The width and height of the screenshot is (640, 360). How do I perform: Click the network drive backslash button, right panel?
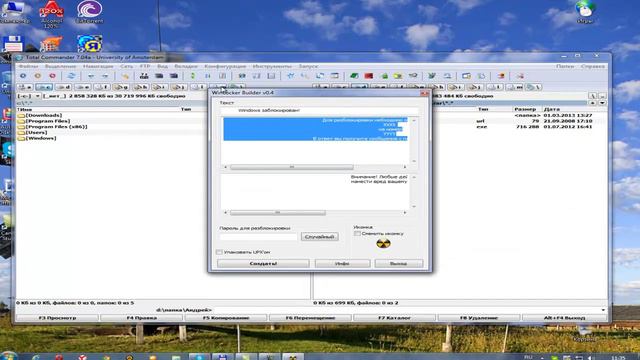pyautogui.click(x=533, y=87)
